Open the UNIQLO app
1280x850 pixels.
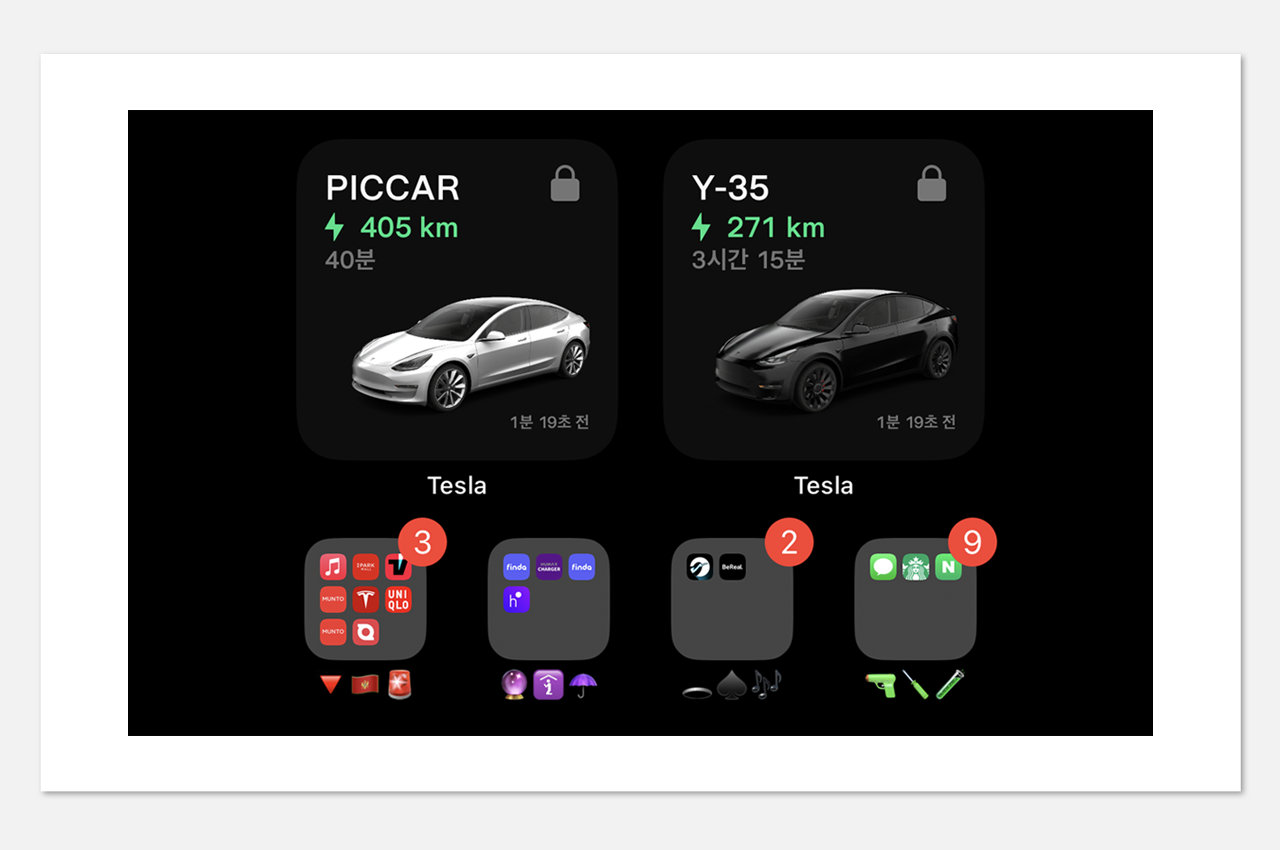pyautogui.click(x=398, y=599)
